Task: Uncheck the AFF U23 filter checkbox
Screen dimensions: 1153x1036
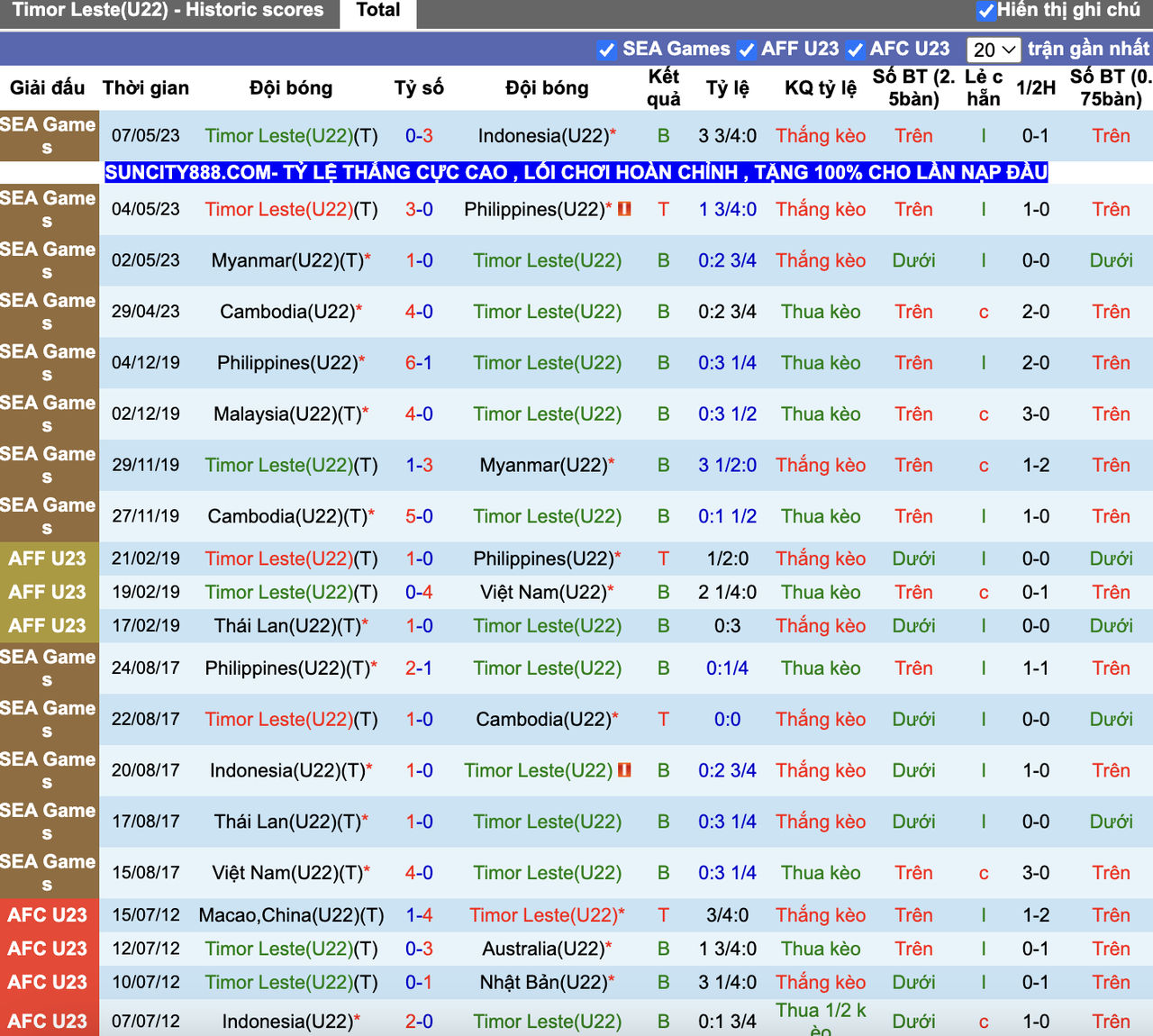Action: [746, 50]
